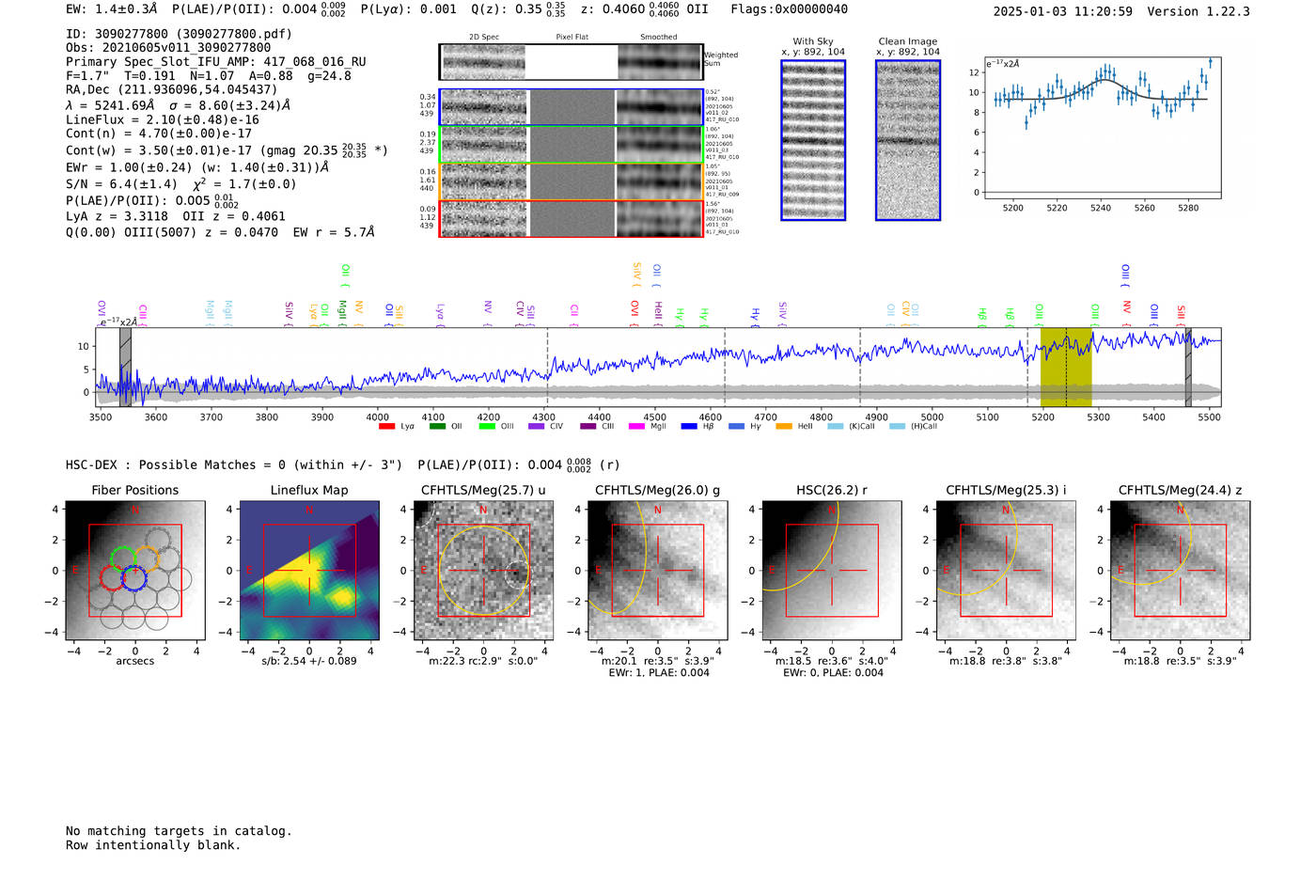Select the red-bordered fiber spectrum row
This screenshot has height=896, width=1316.
tap(572, 218)
